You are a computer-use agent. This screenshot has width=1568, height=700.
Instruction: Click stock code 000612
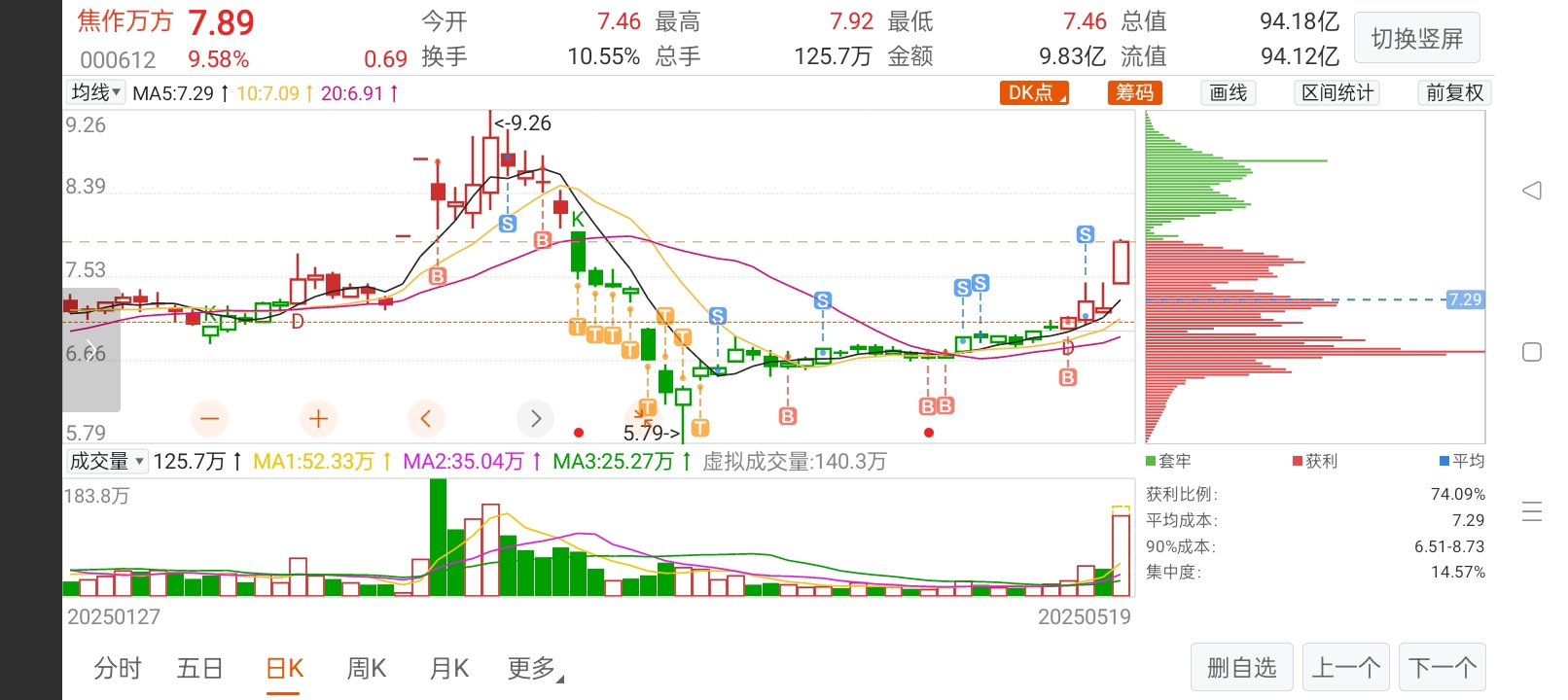[118, 60]
